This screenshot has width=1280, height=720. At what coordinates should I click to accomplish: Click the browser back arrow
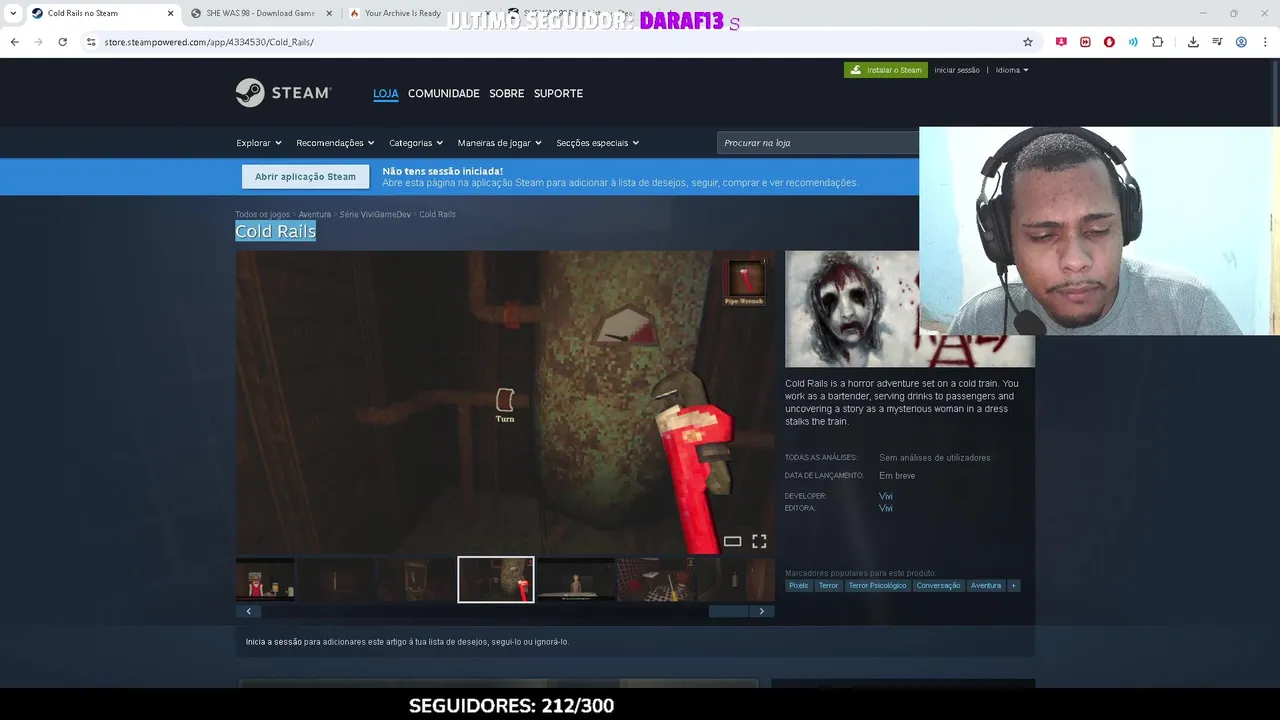point(14,42)
